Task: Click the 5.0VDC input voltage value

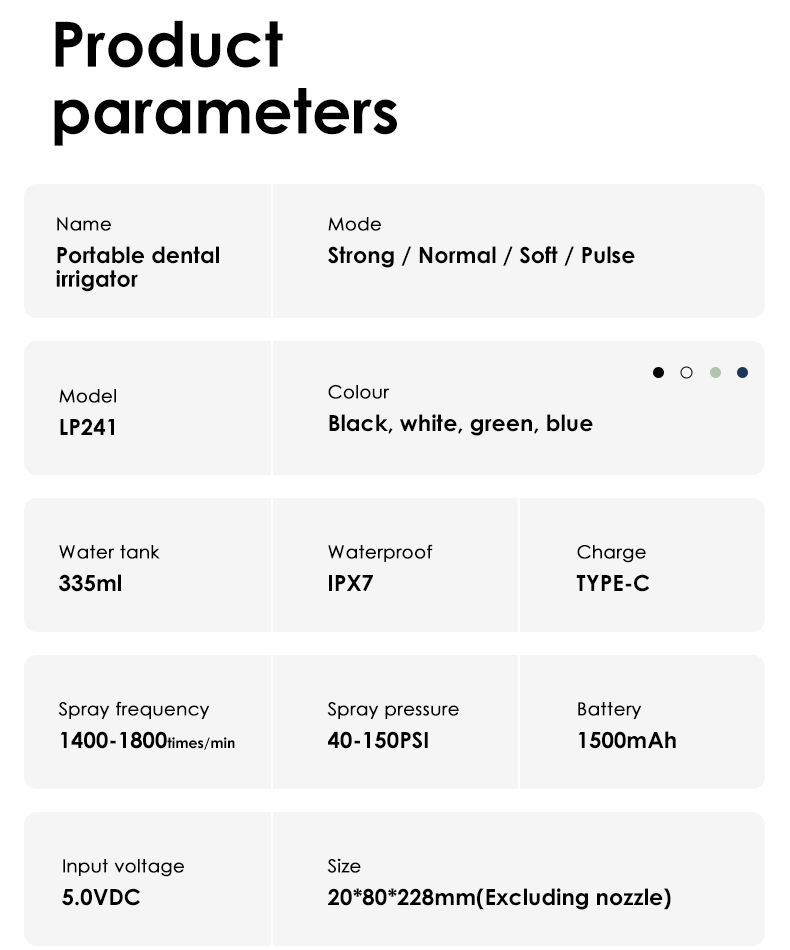Action: [x=101, y=897]
